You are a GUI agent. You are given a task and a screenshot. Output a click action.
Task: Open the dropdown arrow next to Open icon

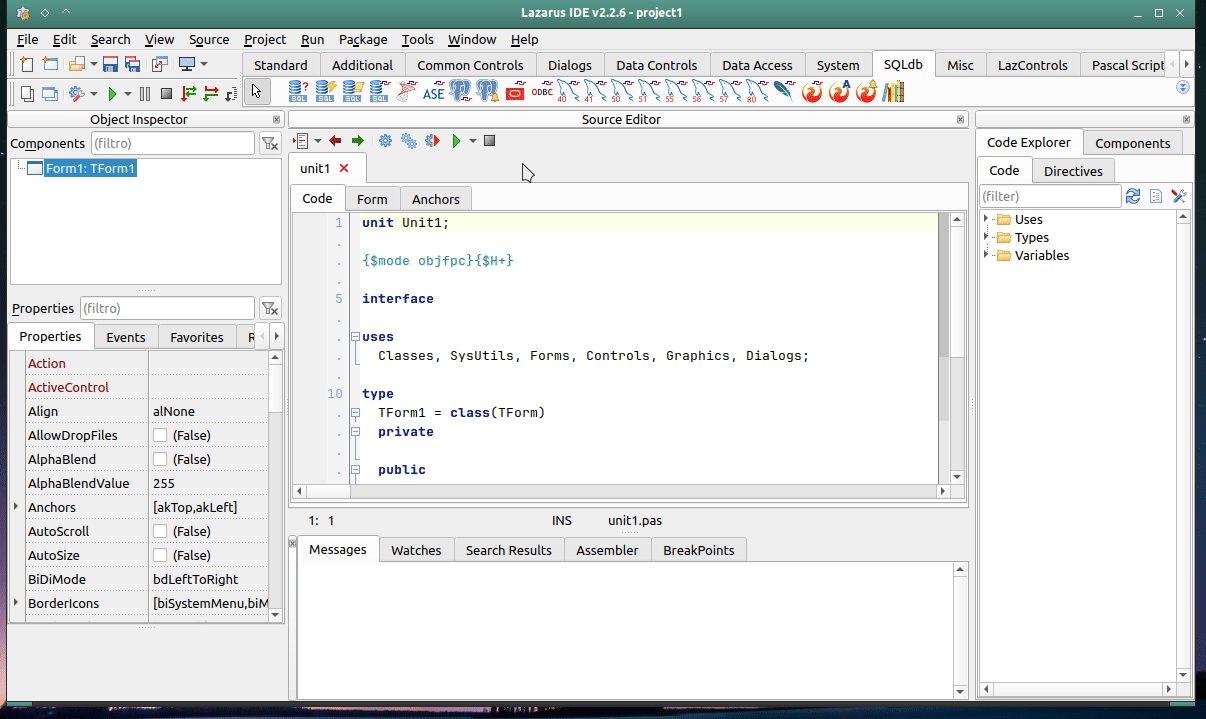(x=93, y=64)
